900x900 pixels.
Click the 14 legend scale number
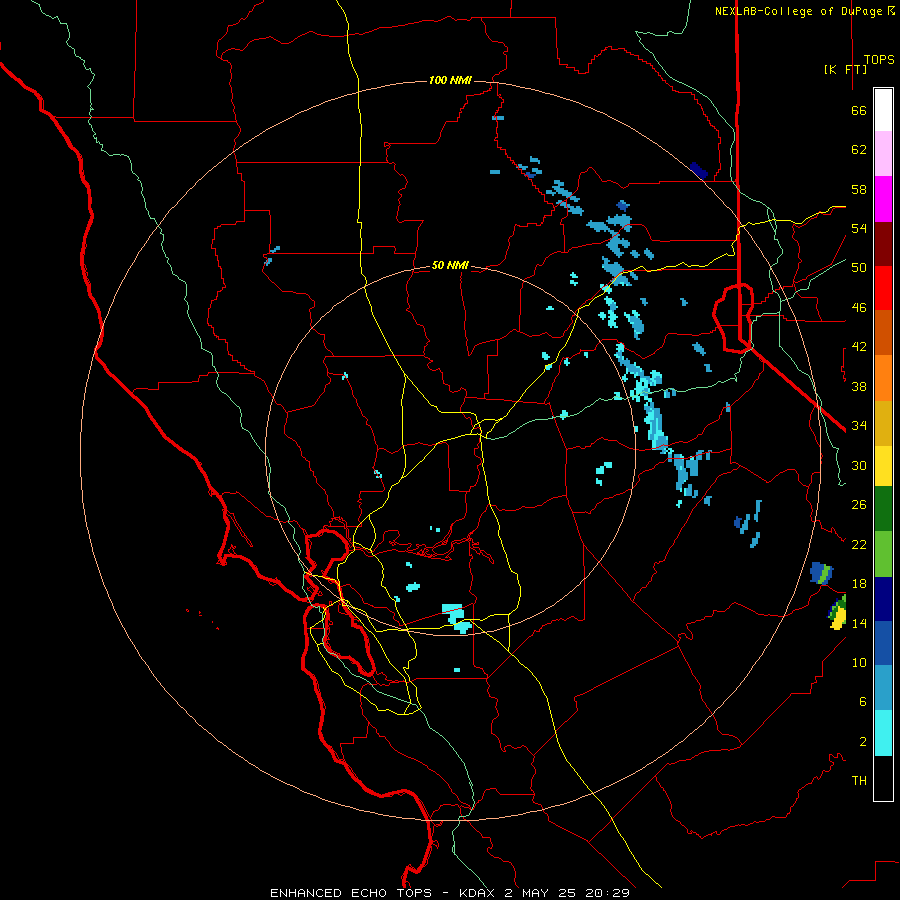[859, 623]
